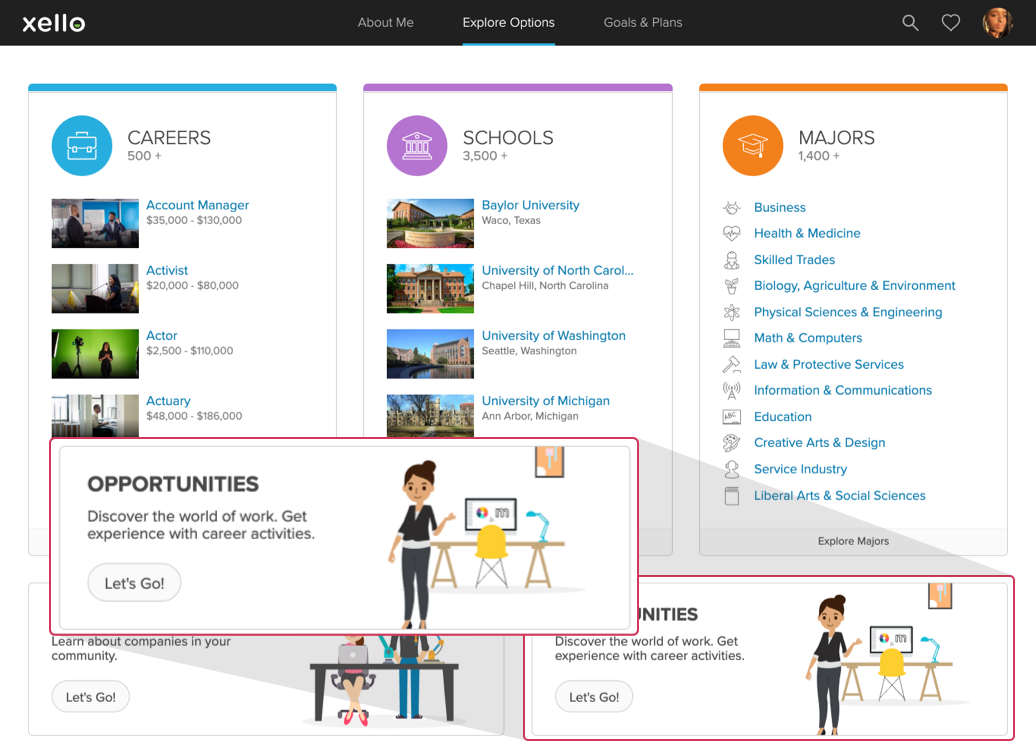1036x742 pixels.
Task: Click the CAREERS card heading
Action: pos(169,137)
